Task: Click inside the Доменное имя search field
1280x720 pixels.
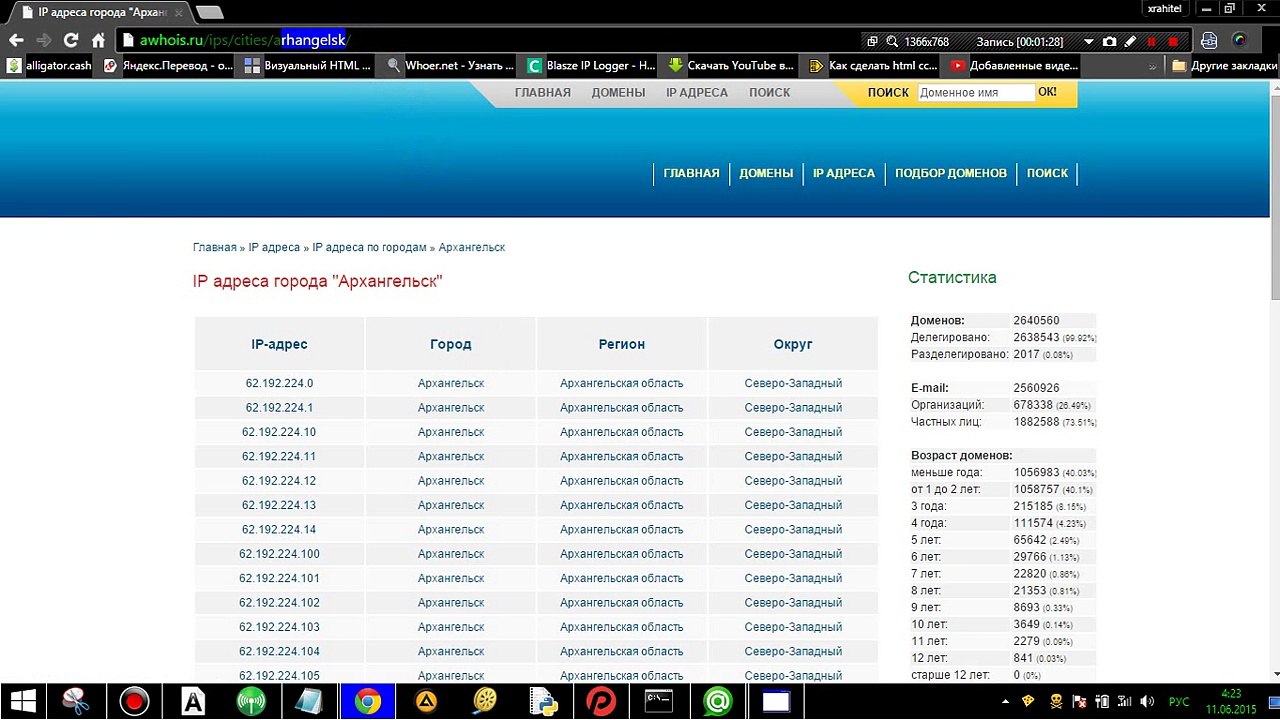Action: pyautogui.click(x=976, y=92)
